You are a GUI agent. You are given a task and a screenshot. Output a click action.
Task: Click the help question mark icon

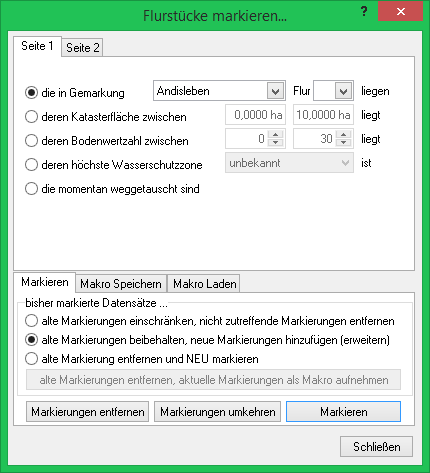tap(364, 12)
